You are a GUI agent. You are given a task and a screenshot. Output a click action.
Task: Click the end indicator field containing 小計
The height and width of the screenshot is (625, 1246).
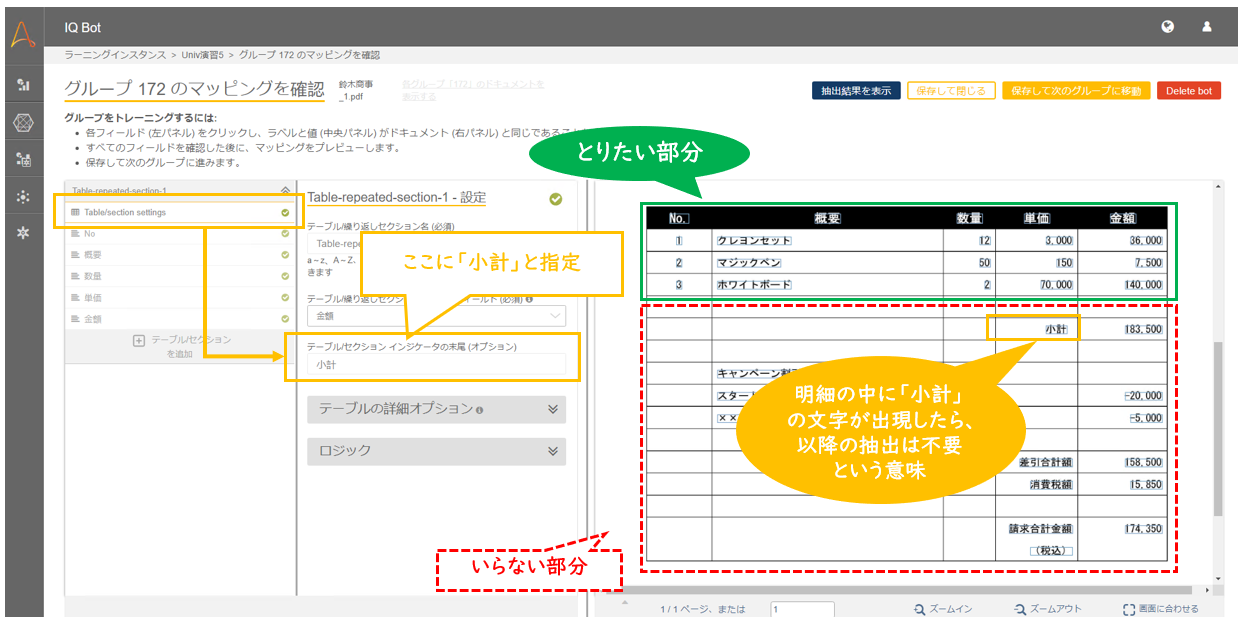click(x=436, y=365)
